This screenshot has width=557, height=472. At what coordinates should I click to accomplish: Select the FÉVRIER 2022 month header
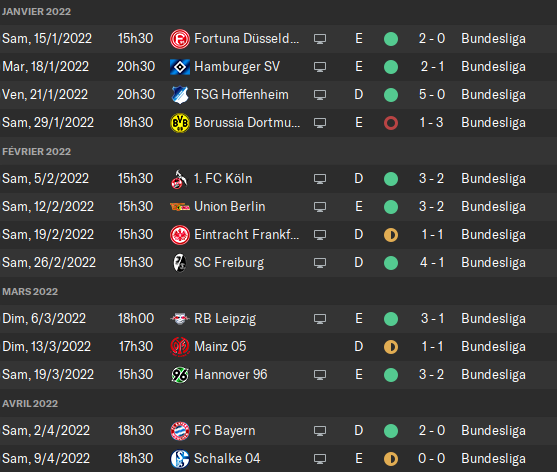click(x=37, y=152)
